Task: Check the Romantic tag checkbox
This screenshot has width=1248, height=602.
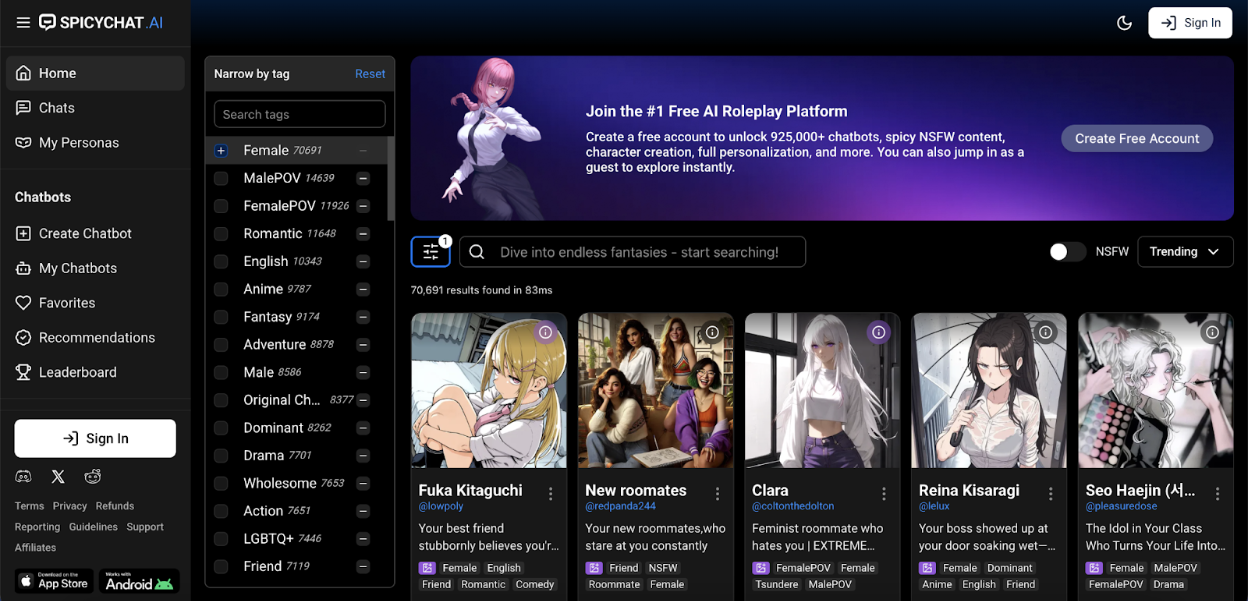Action: point(221,234)
